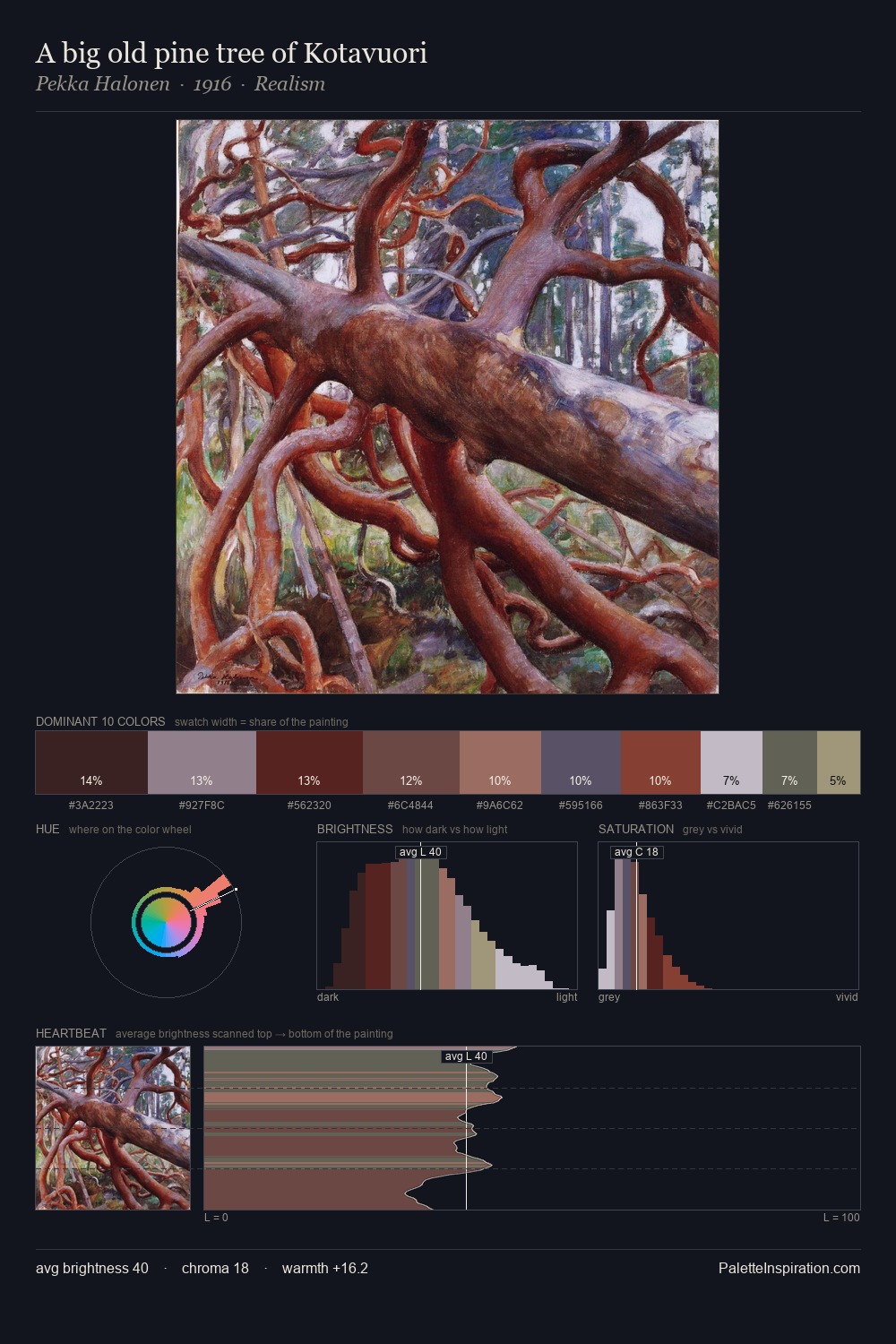Click the 'L = 100' axis label
The width and height of the screenshot is (896, 1344).
(x=841, y=1218)
